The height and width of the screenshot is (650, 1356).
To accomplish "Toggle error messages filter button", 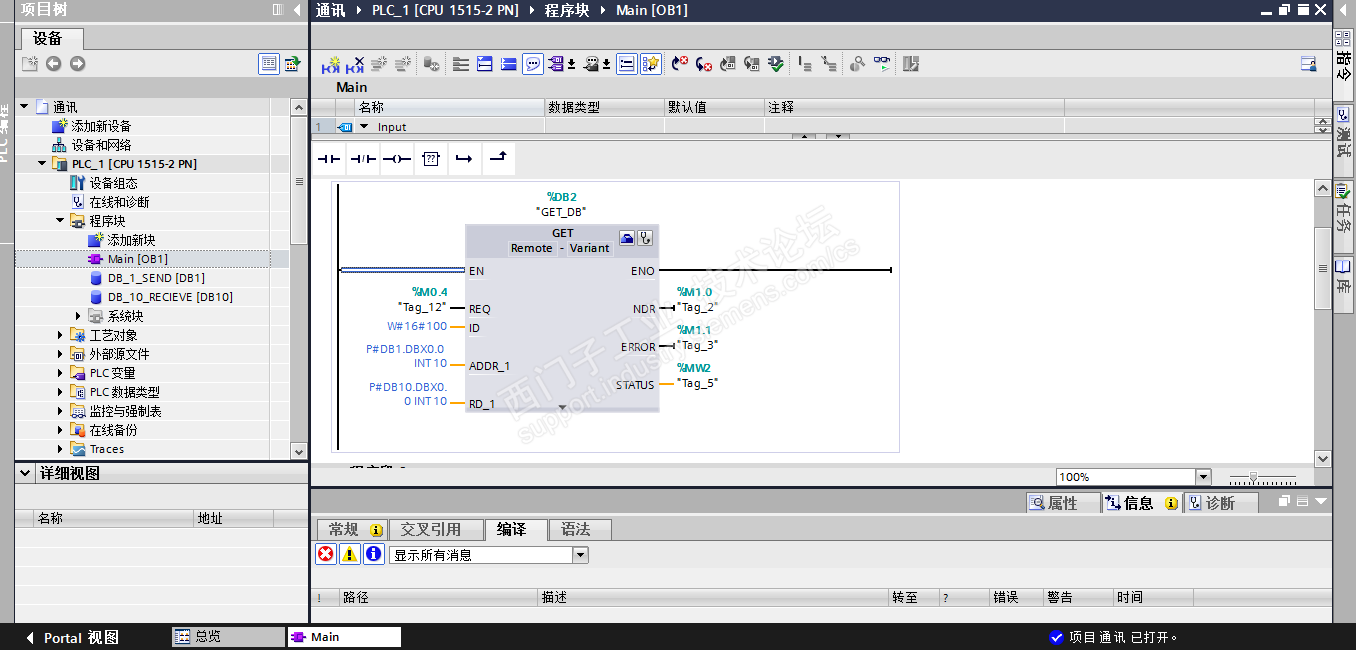I will [x=326, y=554].
